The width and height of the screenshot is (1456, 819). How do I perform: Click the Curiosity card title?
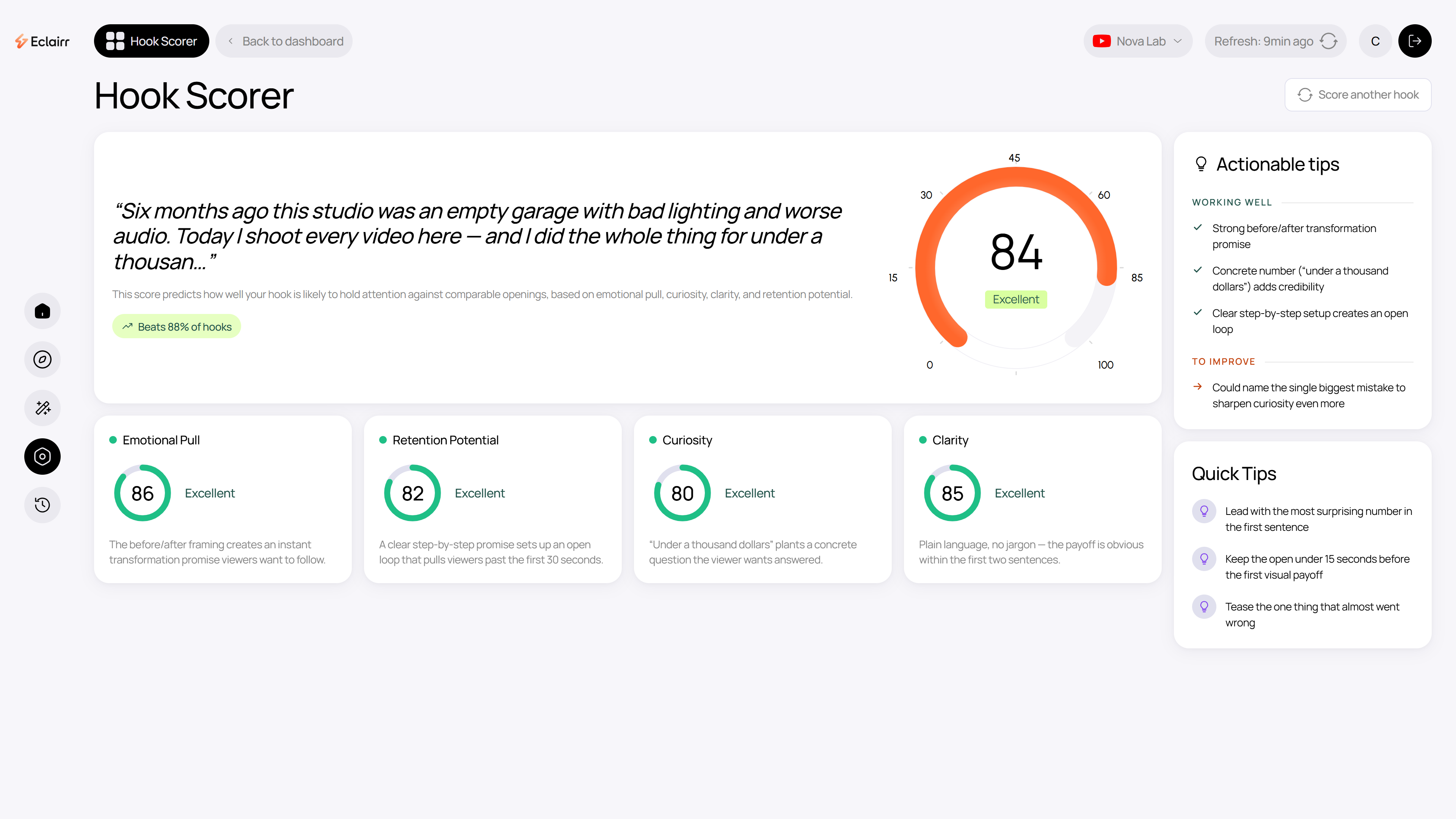pos(687,440)
